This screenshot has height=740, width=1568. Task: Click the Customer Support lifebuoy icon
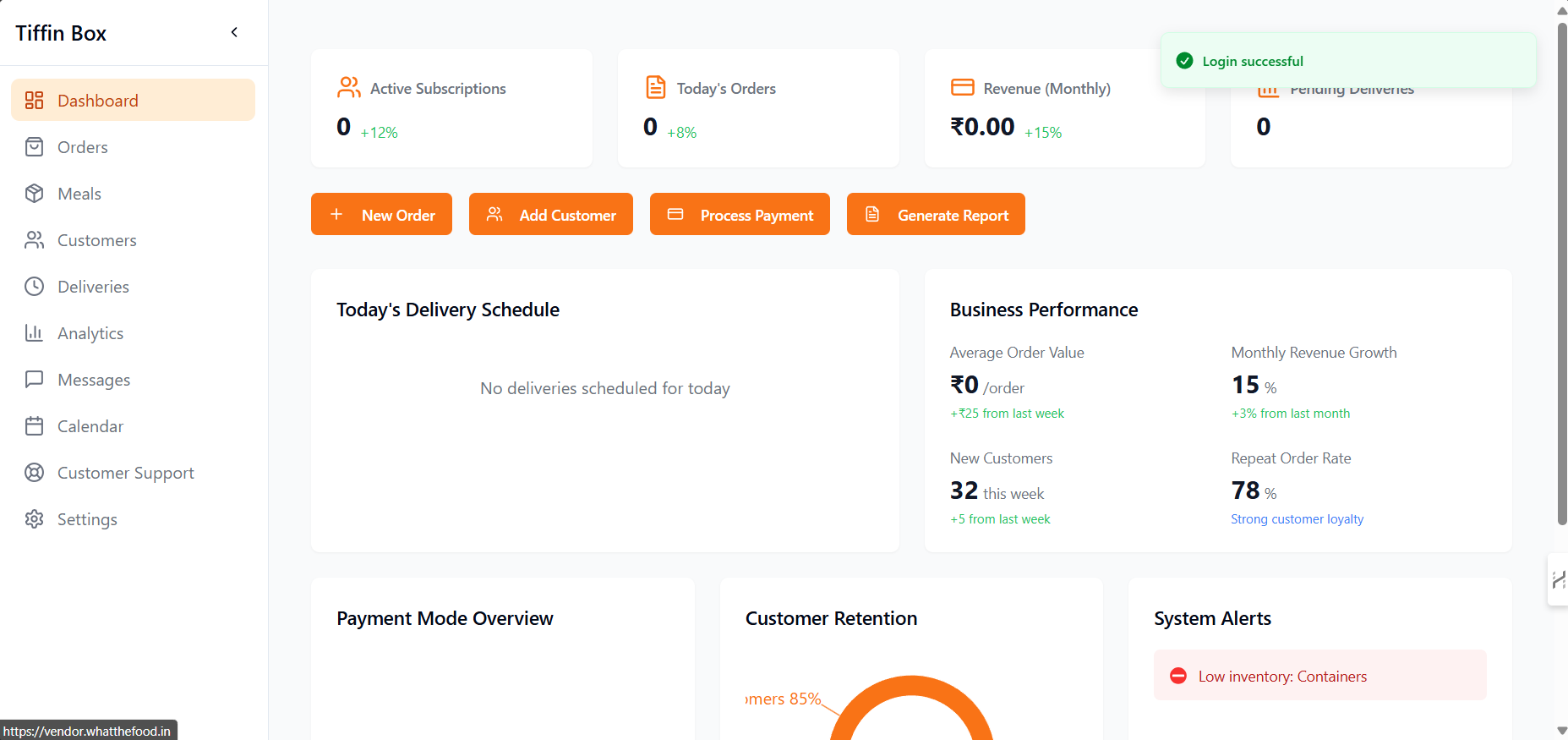[x=34, y=473]
